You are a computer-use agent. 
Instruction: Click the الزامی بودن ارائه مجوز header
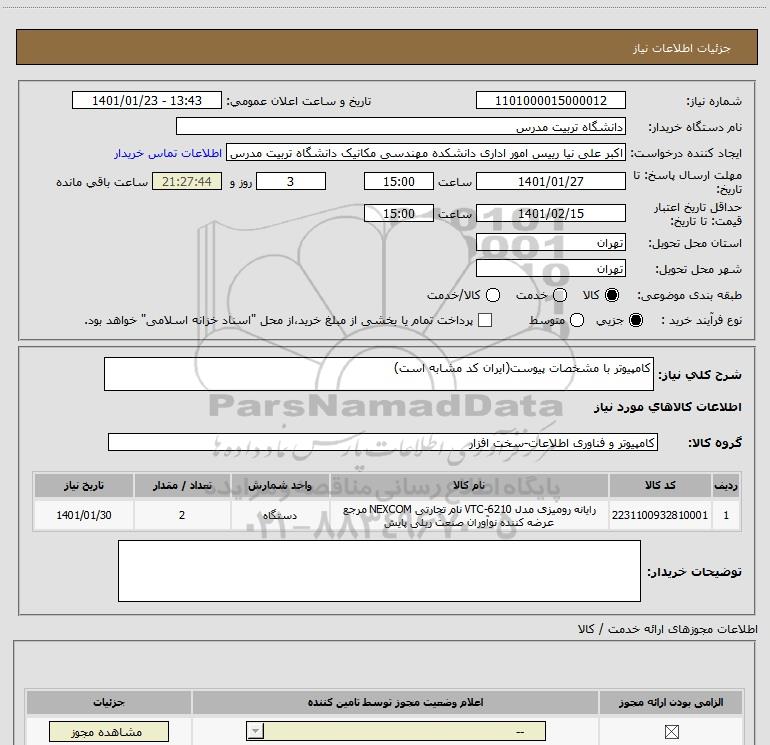[x=671, y=702]
